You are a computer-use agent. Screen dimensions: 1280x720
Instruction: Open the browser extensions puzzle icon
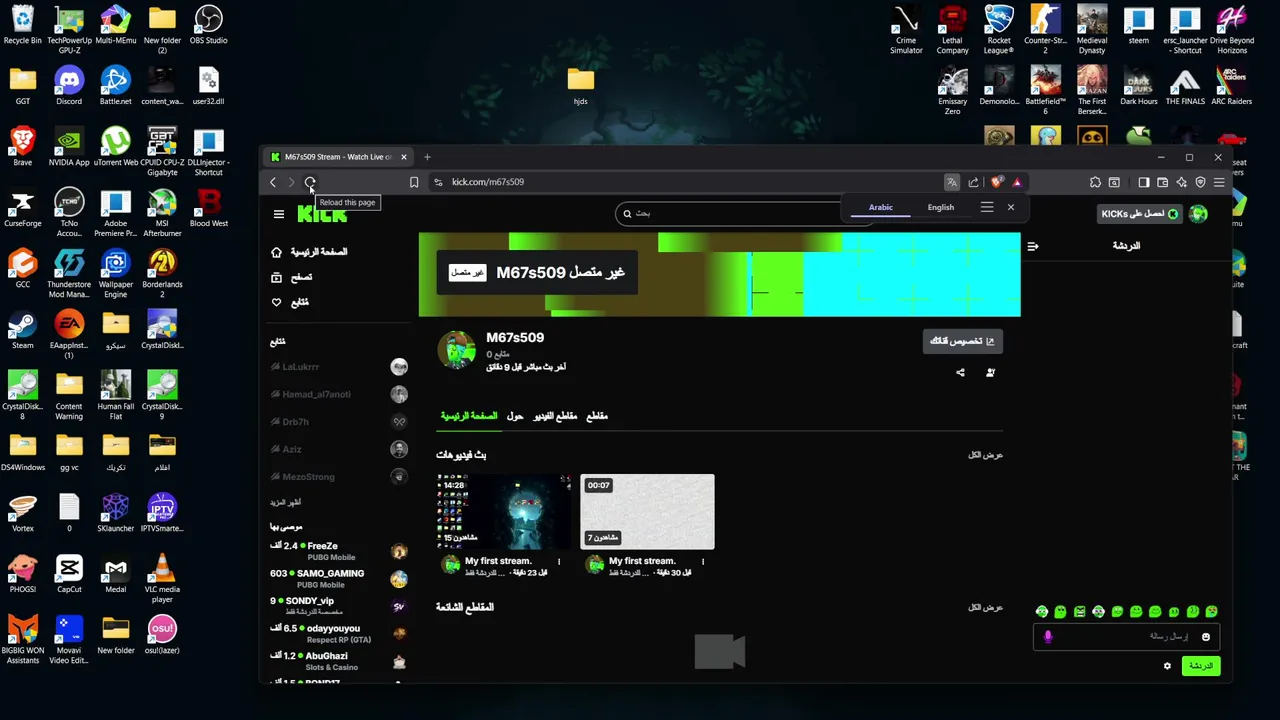(x=1095, y=182)
